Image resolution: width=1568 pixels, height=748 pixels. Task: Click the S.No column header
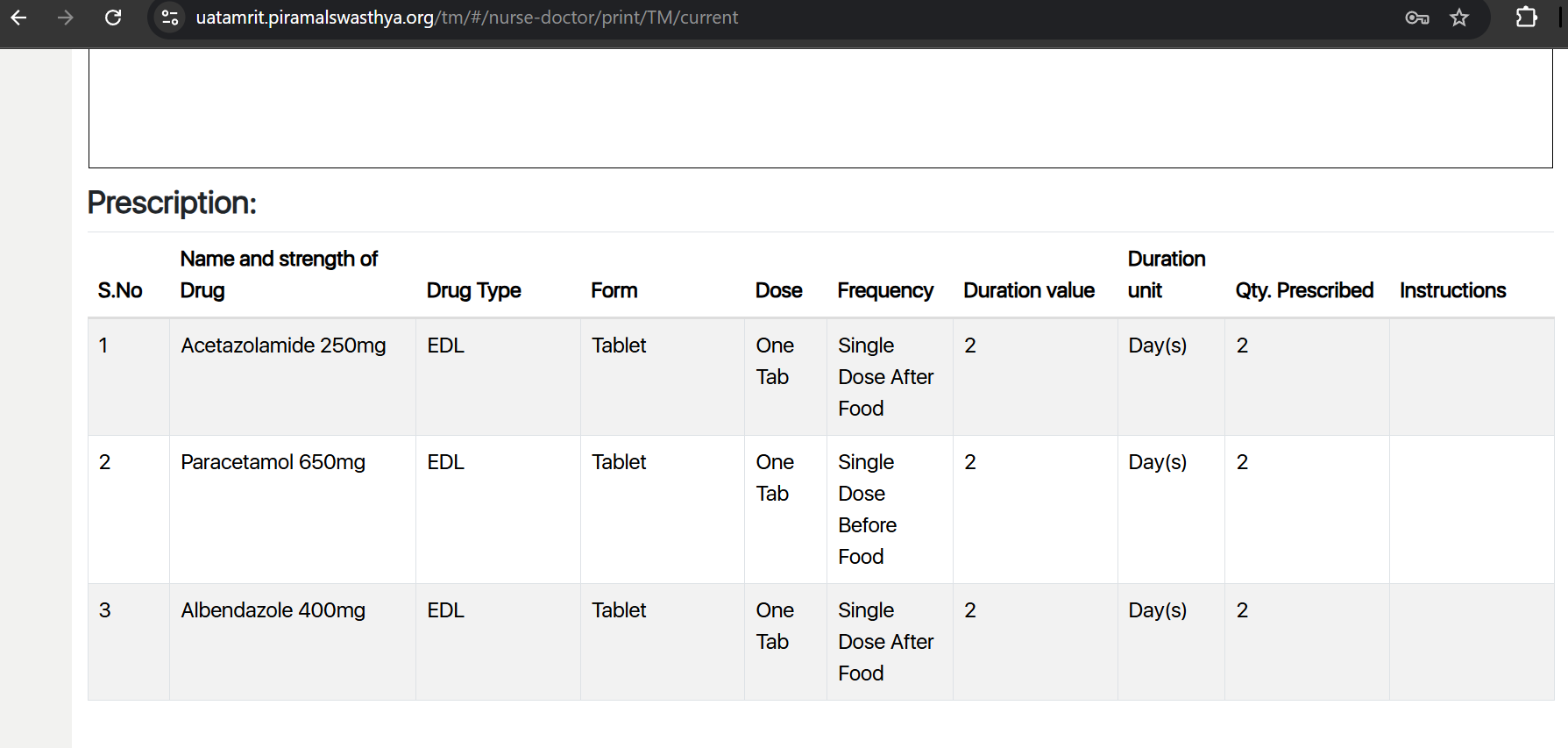pyautogui.click(x=120, y=290)
